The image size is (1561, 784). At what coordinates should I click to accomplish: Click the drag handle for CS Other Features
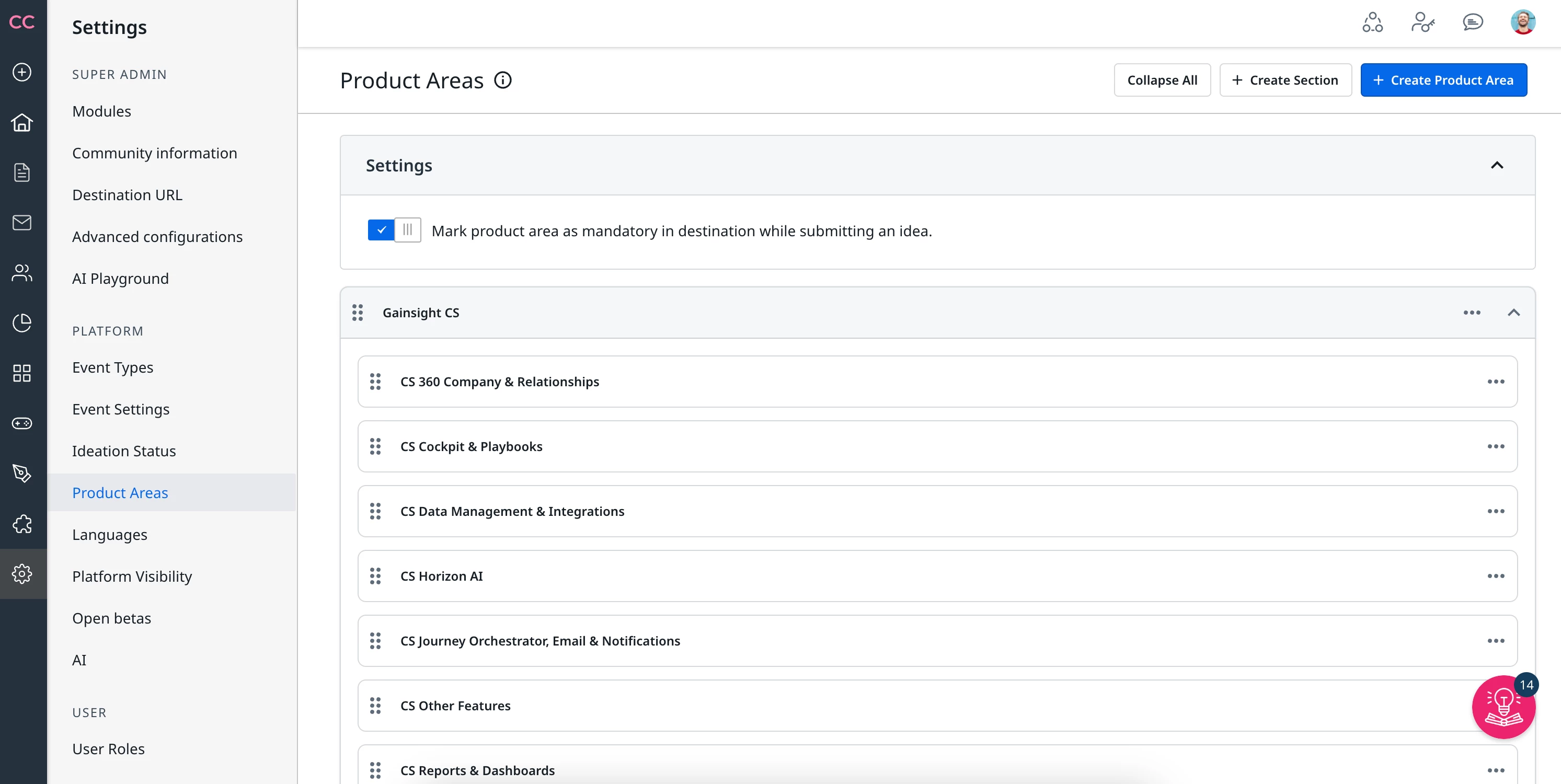[375, 706]
